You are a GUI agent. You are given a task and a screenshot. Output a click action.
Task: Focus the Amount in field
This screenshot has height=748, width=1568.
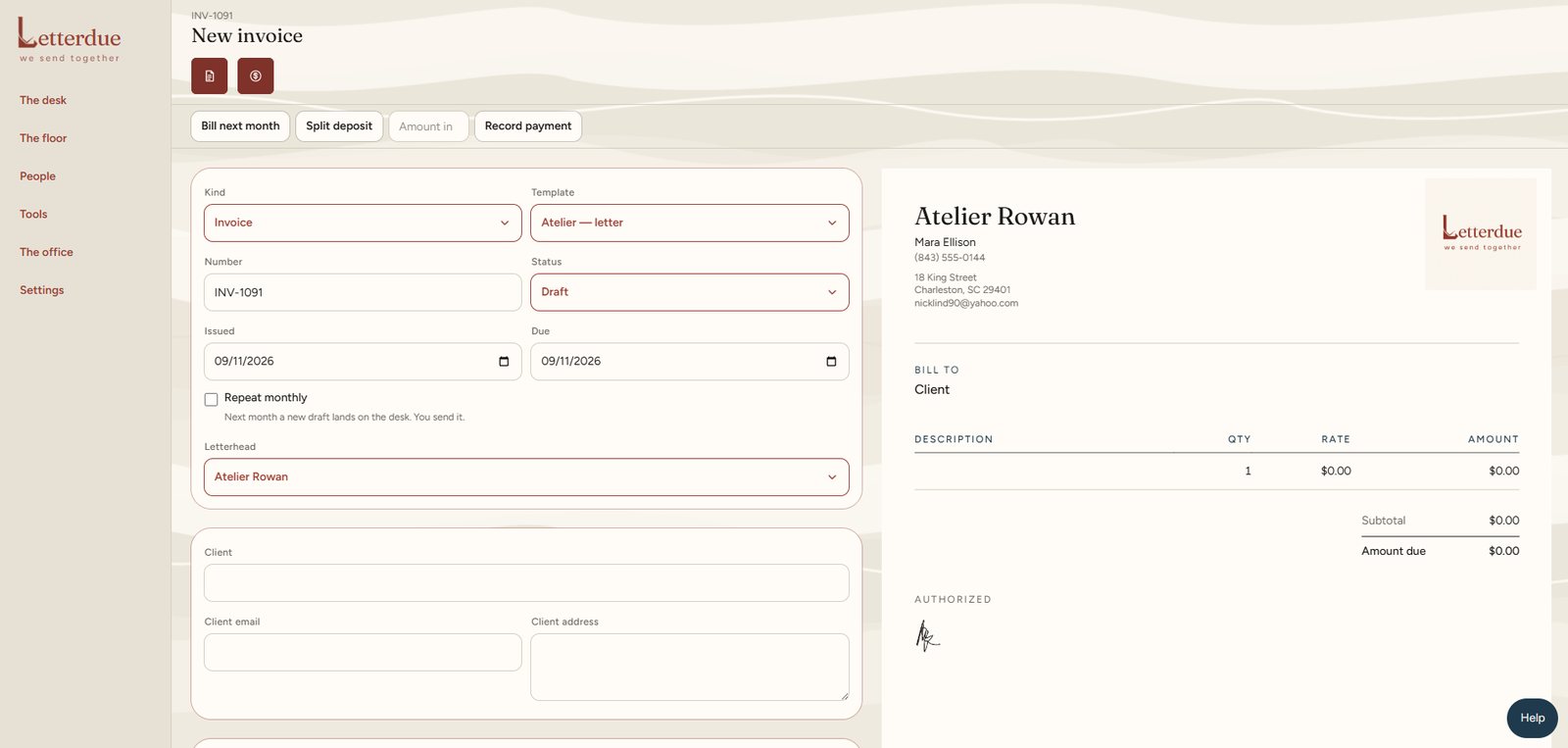[428, 126]
